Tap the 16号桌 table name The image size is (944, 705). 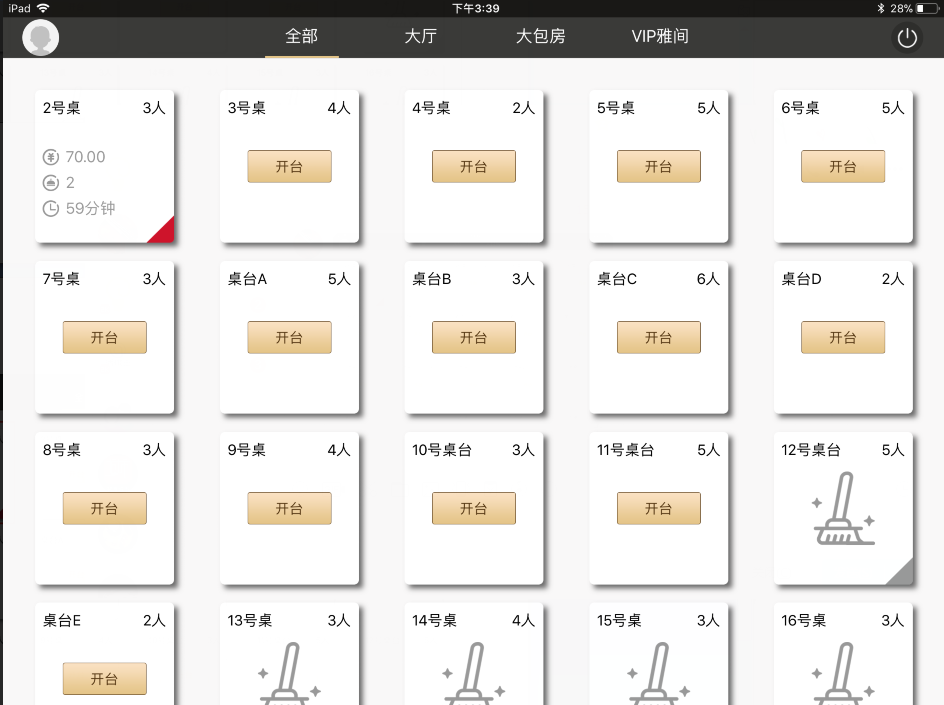tap(803, 620)
